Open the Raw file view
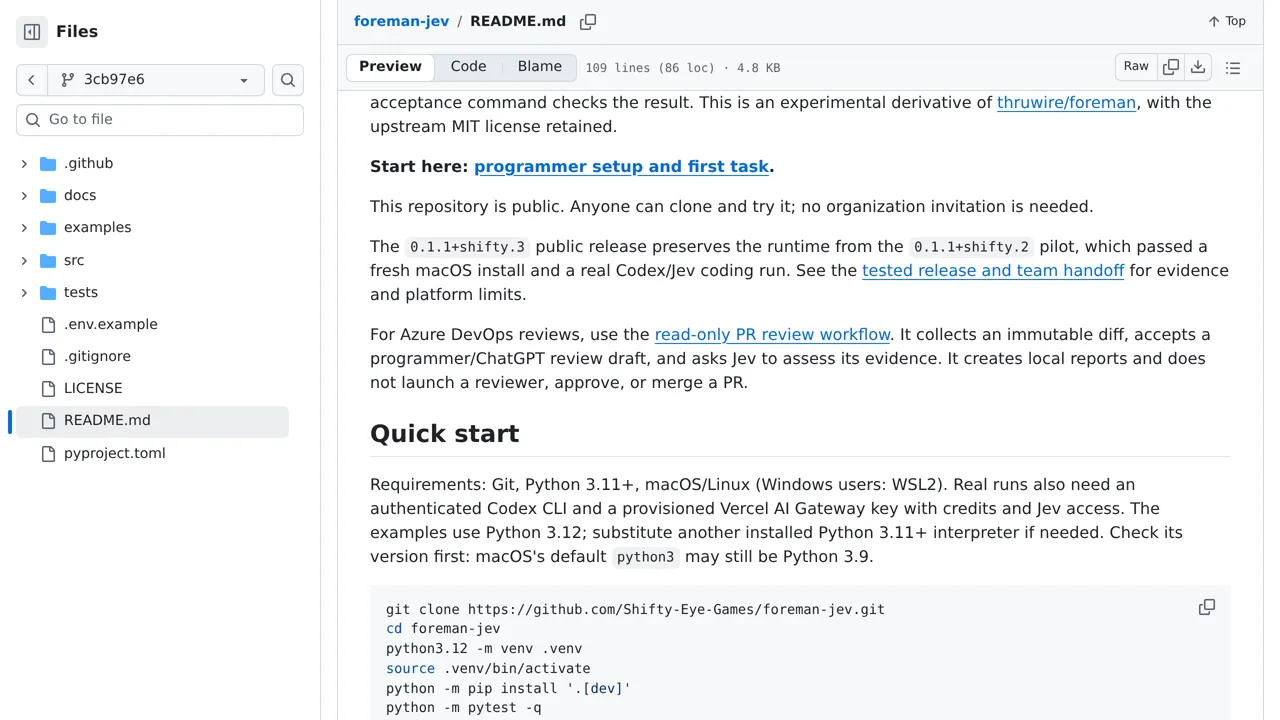Image resolution: width=1280 pixels, height=720 pixels. [x=1136, y=67]
